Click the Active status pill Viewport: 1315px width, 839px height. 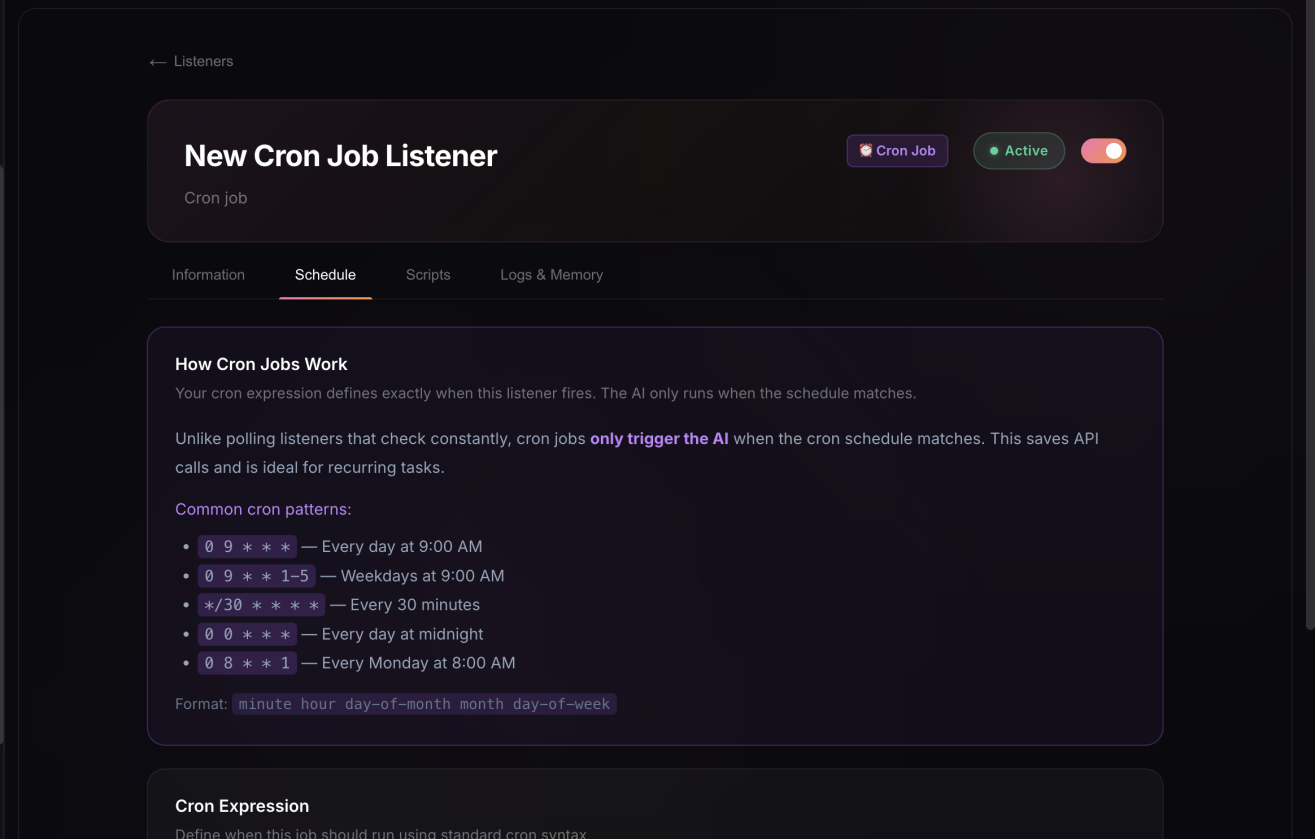pyautogui.click(x=1018, y=150)
